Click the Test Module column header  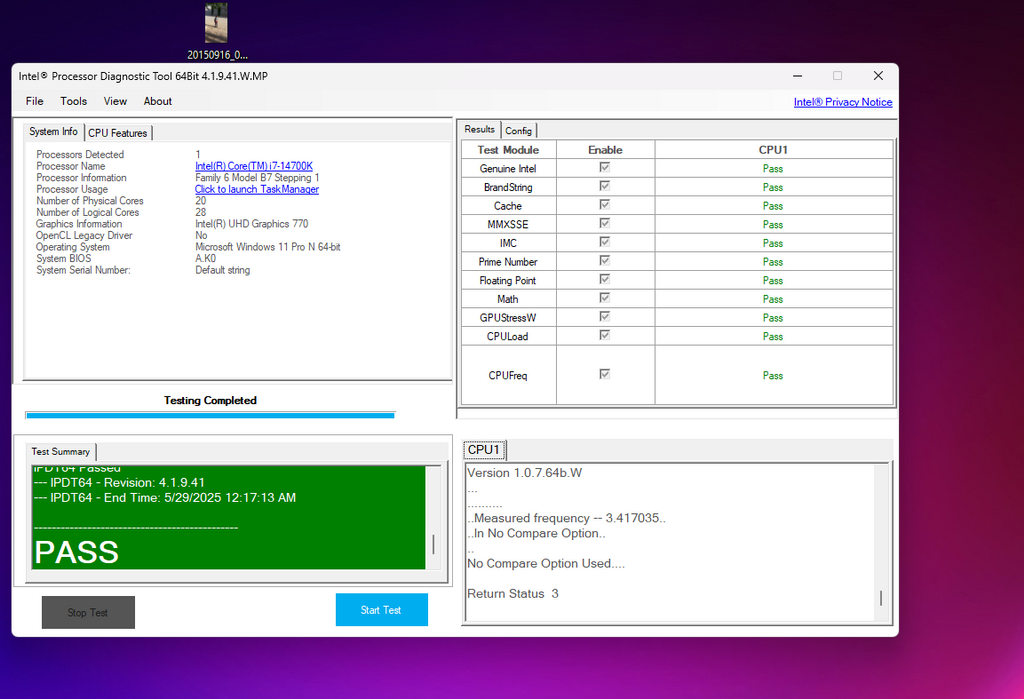508,150
